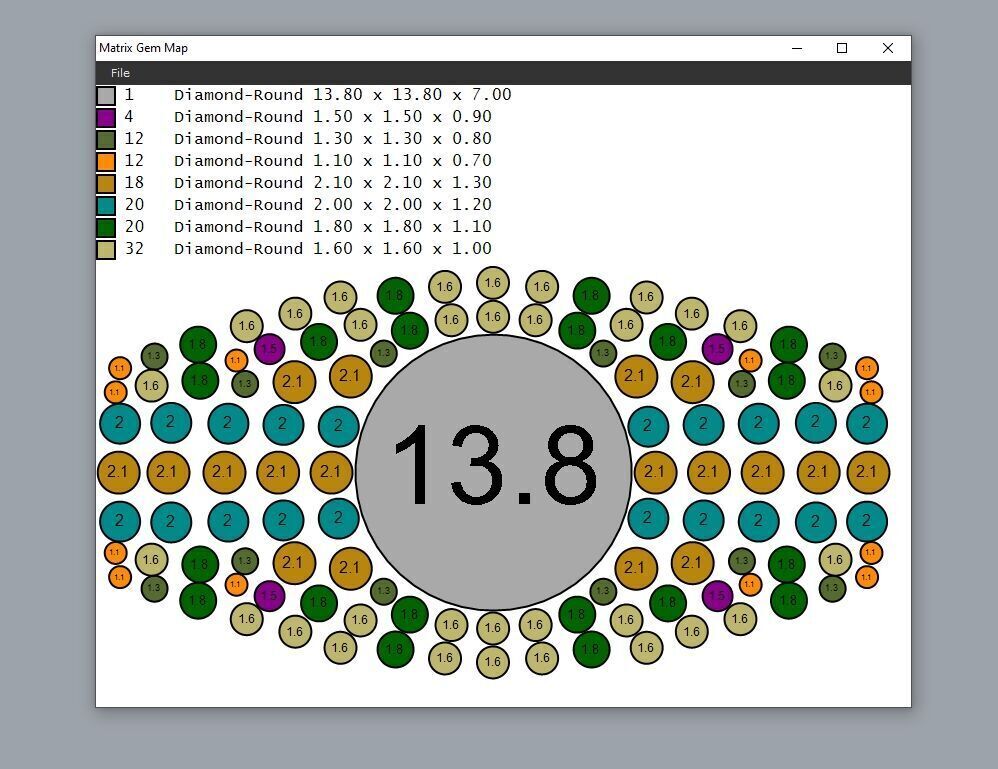Screen dimensions: 998x769
Task: Select text 'Diamond-Round 1.10 x 1.10 x 0.70'
Action: (333, 160)
